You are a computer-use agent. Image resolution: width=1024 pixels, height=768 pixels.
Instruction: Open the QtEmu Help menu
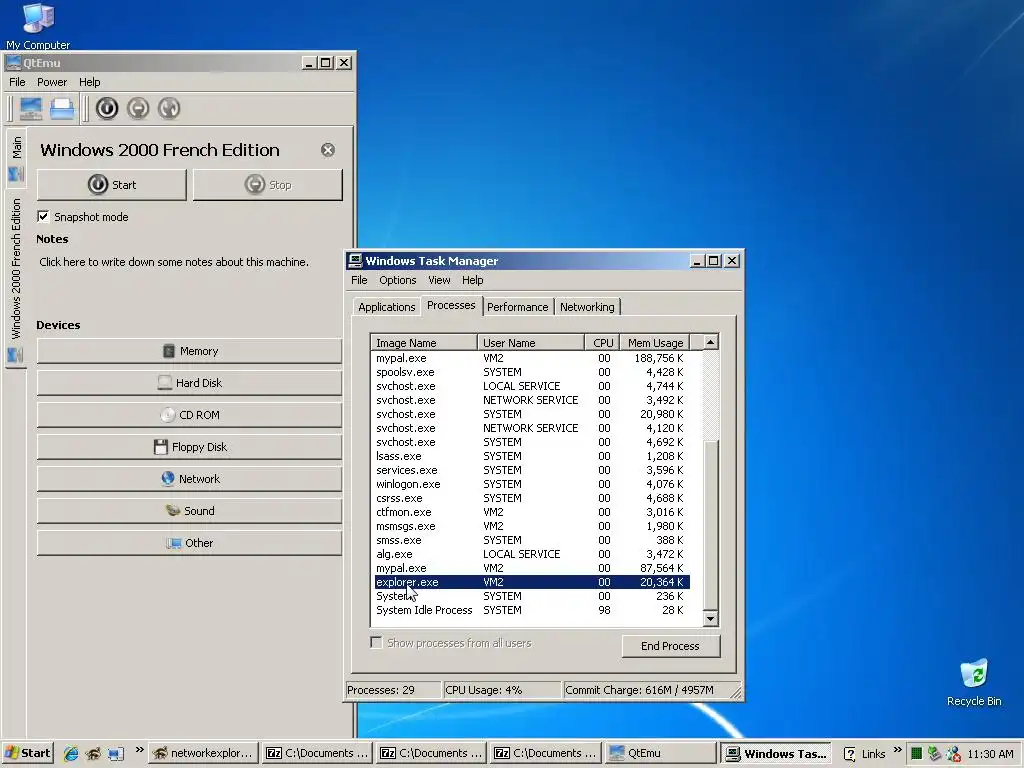pyautogui.click(x=89, y=82)
